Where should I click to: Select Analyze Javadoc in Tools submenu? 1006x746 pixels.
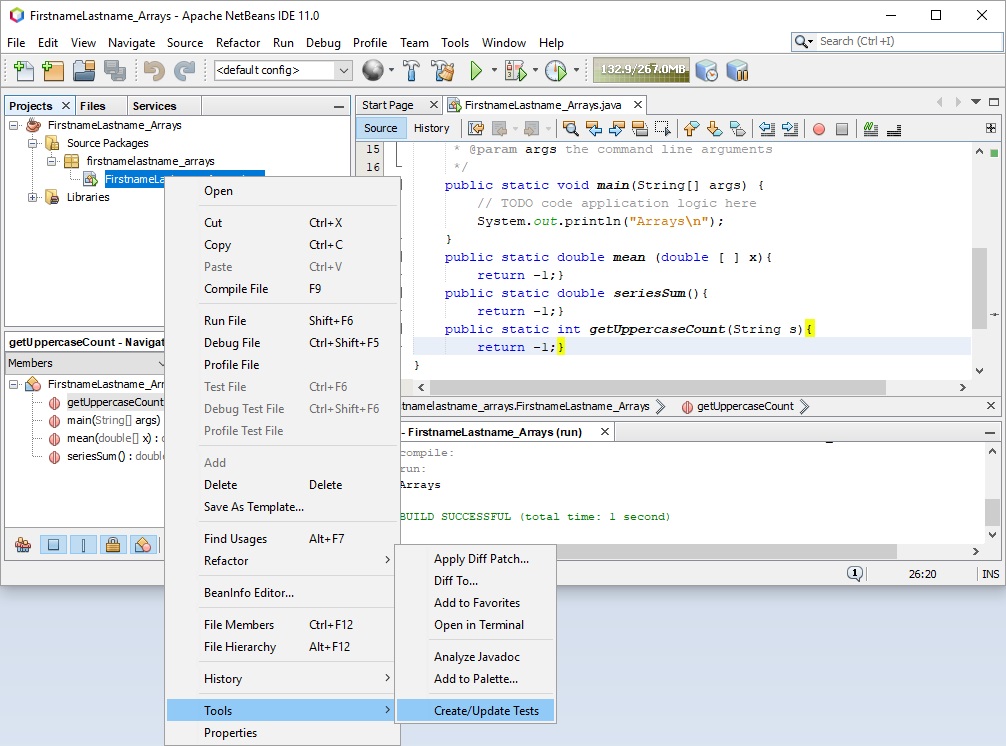[x=476, y=657]
